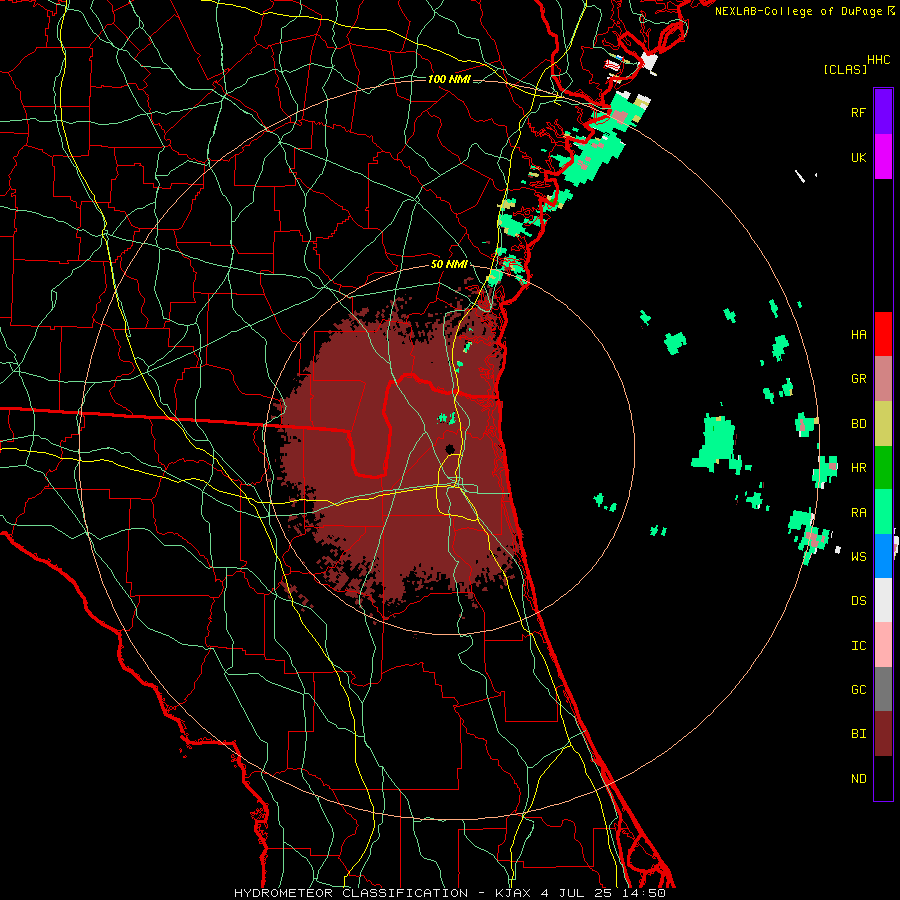Screen dimensions: 900x900
Task: Click the 'KJAX' station identifier
Action: point(513,893)
